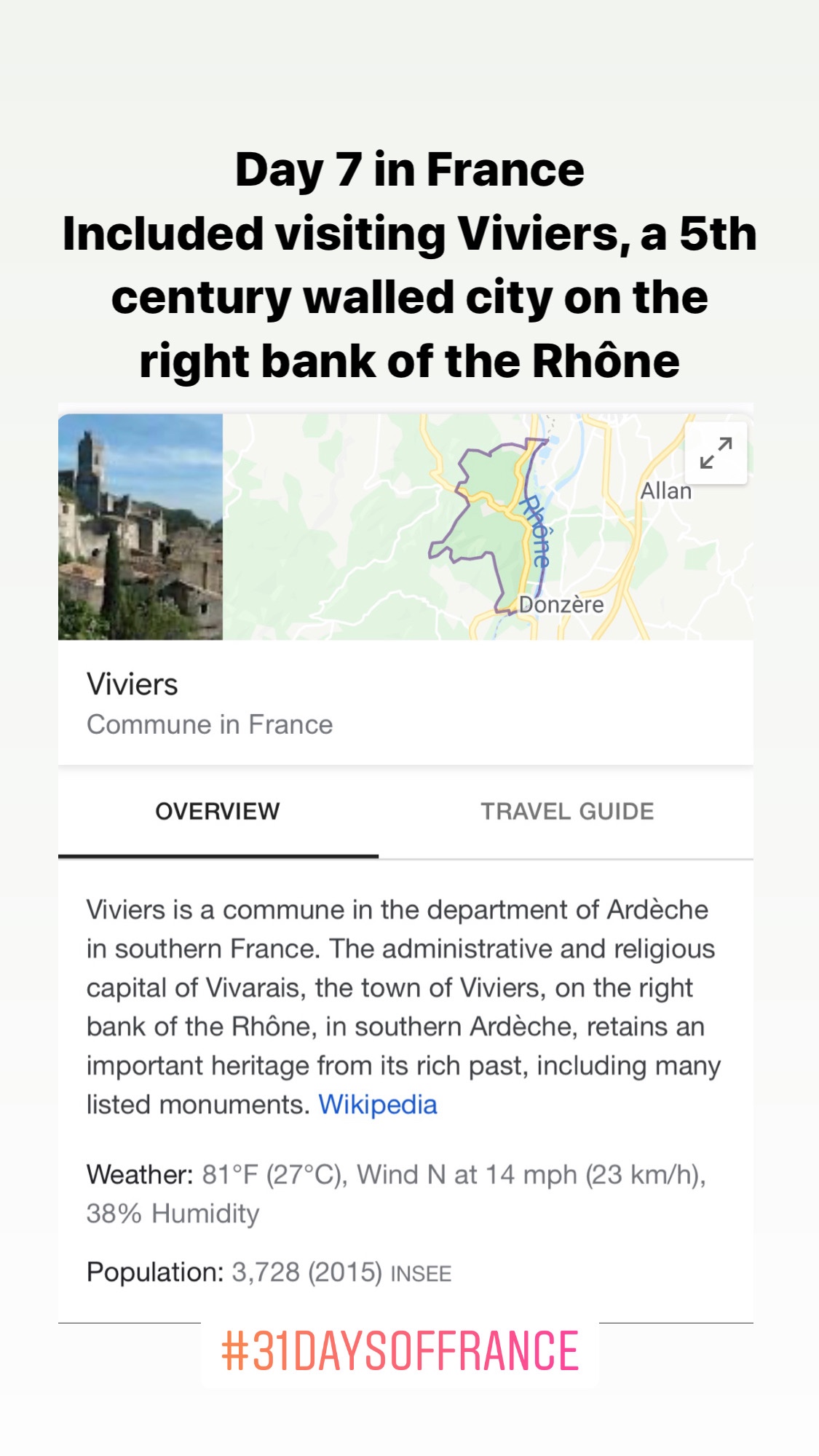Click the Allan label on the map
This screenshot has width=819, height=1456.
click(x=665, y=491)
